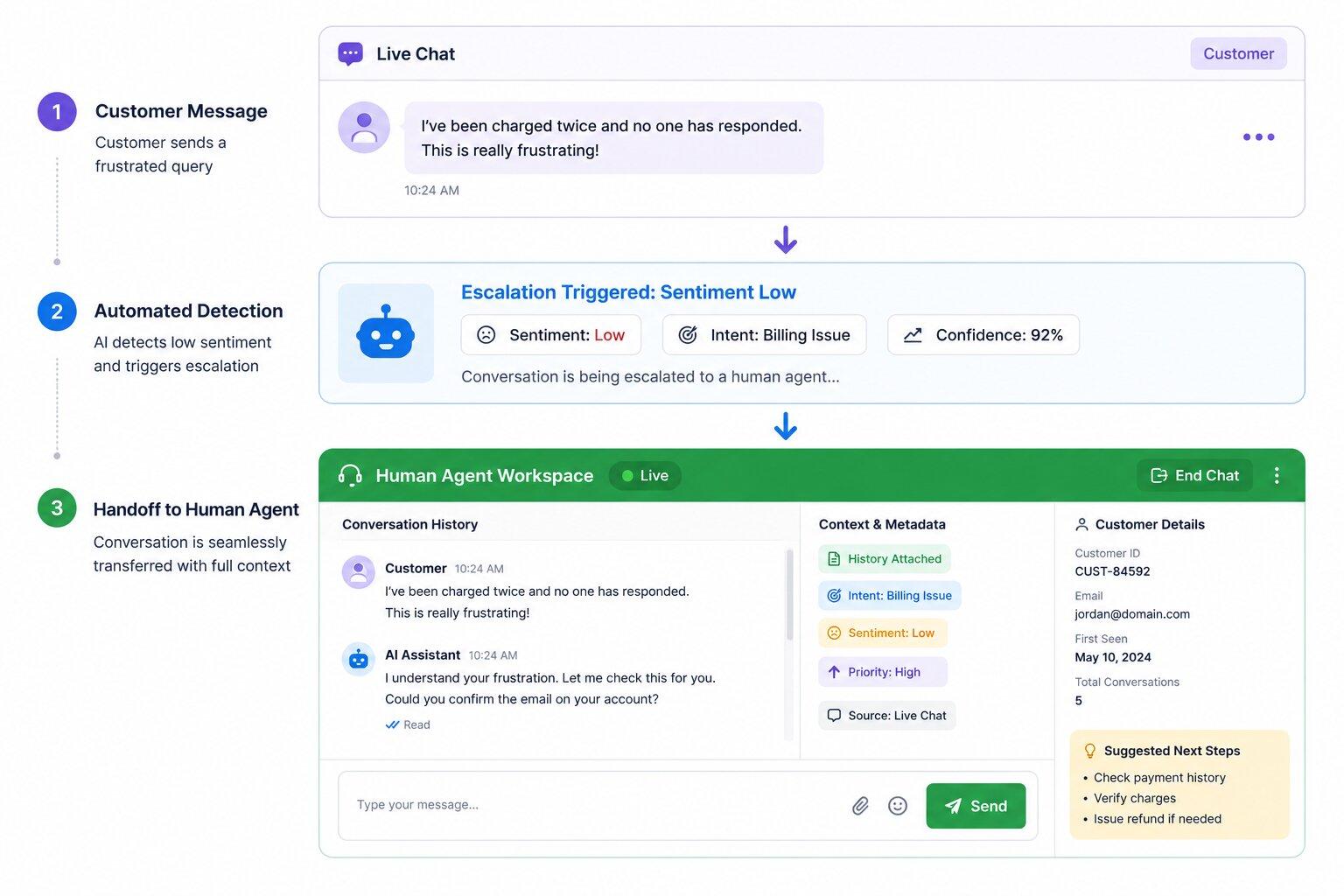Click the up arrow priority icon
The width and height of the screenshot is (1344, 896).
pos(834,672)
